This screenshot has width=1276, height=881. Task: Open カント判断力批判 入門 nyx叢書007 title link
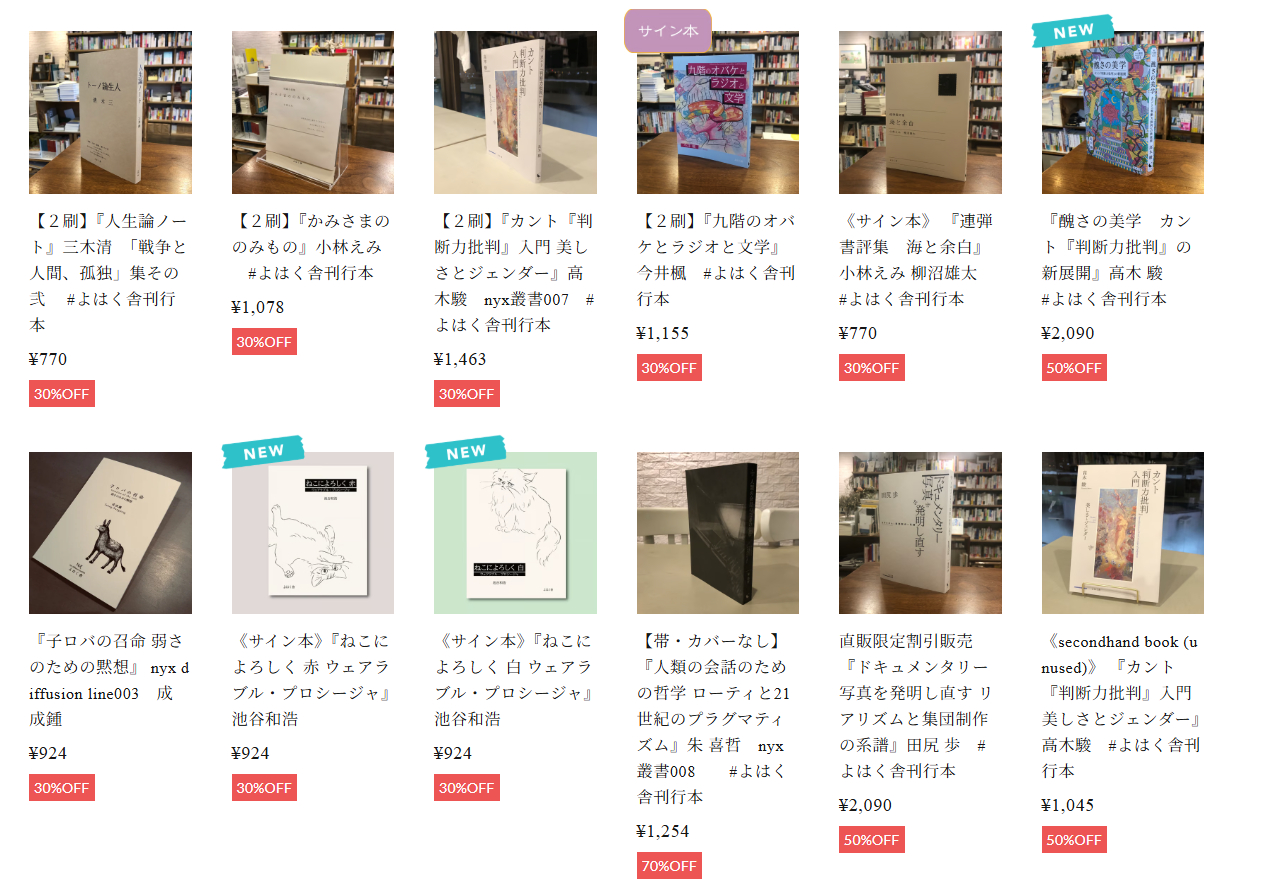click(515, 272)
